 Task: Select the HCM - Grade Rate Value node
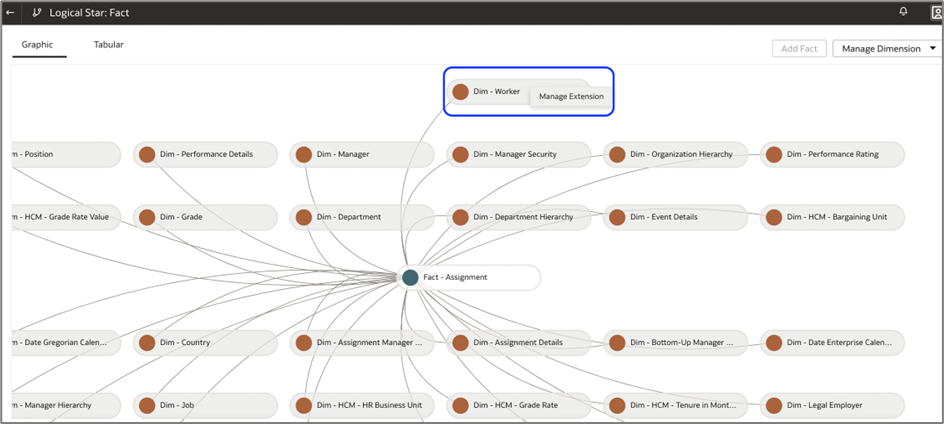[65, 217]
